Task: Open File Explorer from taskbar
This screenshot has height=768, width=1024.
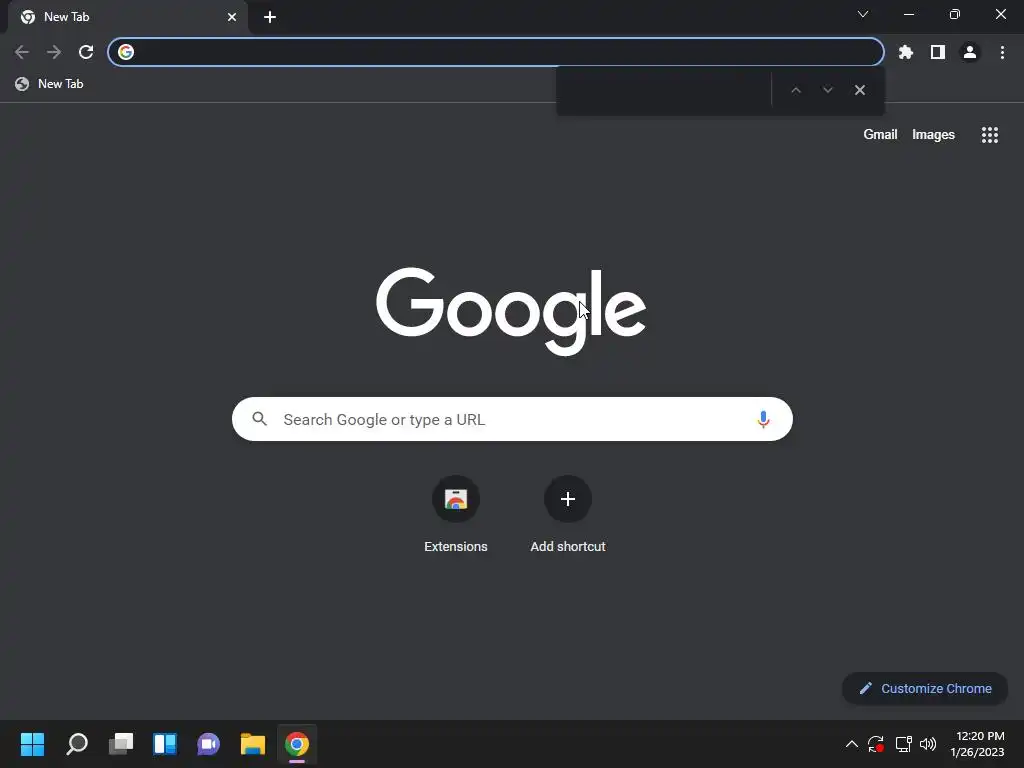Action: [x=253, y=744]
